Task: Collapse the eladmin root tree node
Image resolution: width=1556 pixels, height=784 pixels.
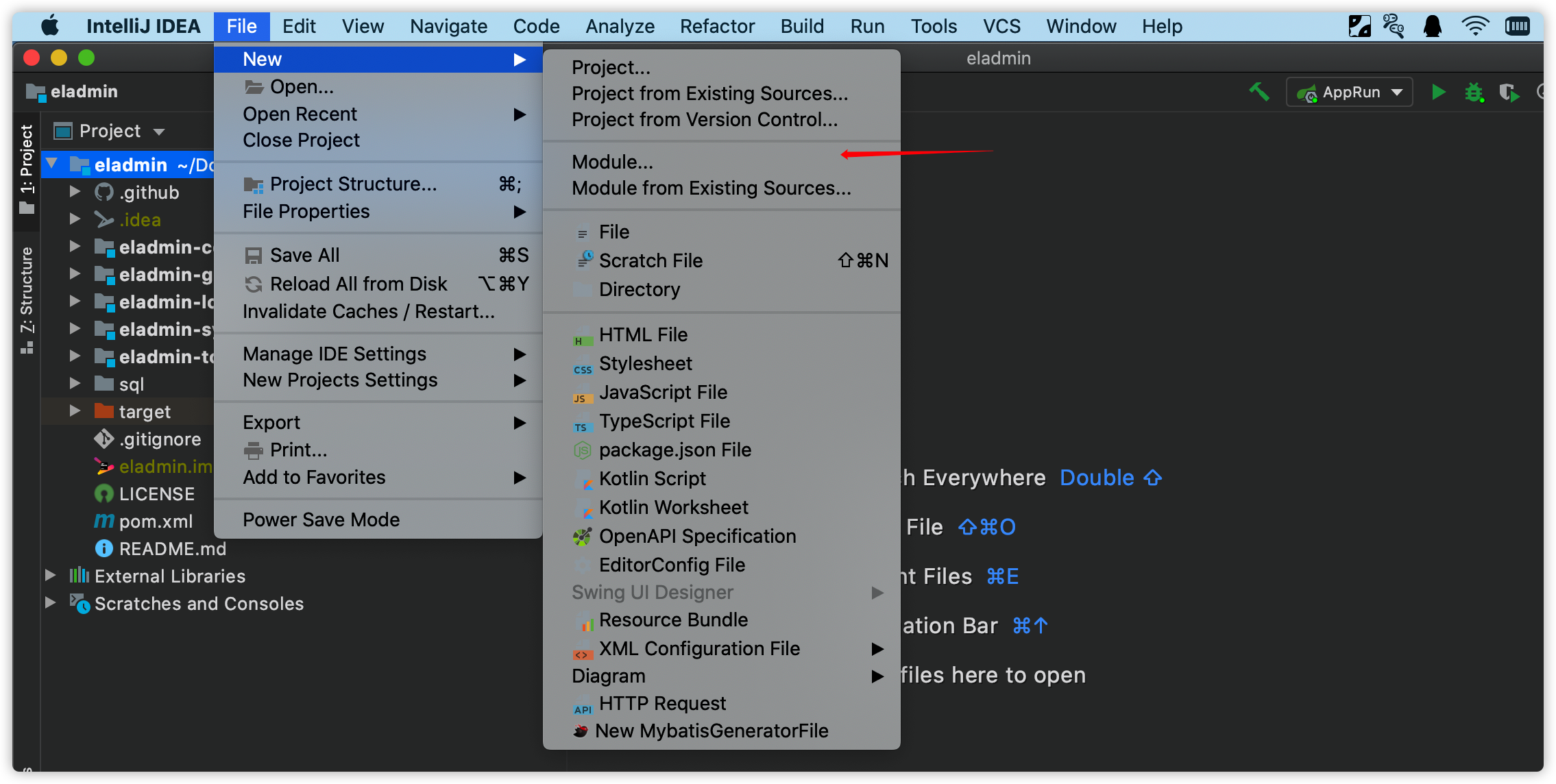Action: 52,164
